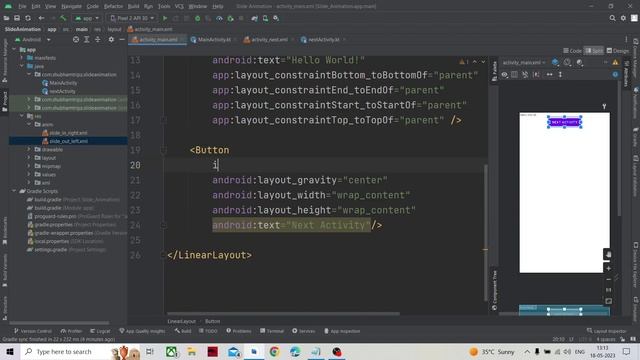Open design surface layers dropdown
The width and height of the screenshot is (640, 360).
[555, 62]
